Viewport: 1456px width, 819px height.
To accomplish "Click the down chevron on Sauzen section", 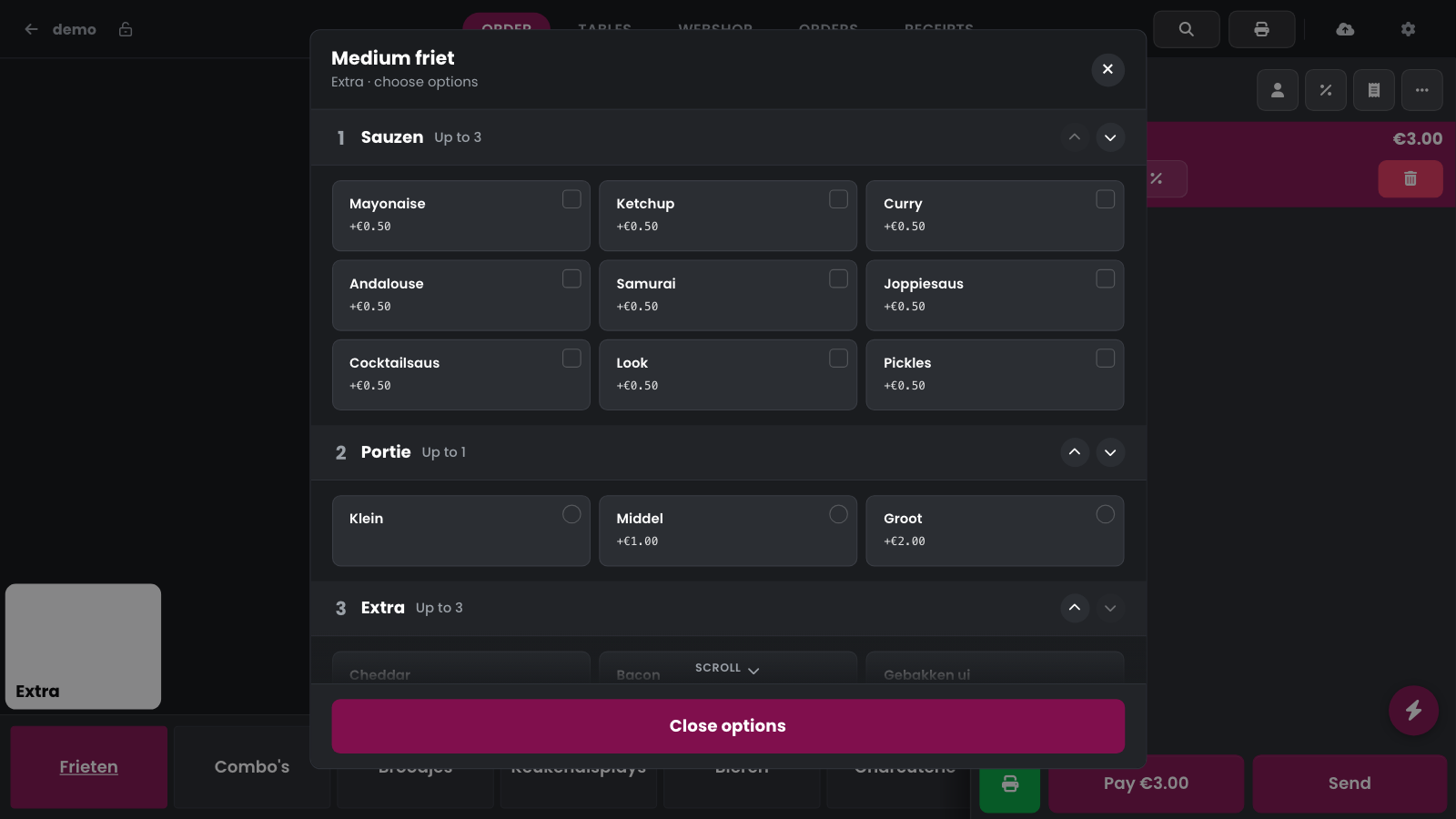I will [1110, 137].
